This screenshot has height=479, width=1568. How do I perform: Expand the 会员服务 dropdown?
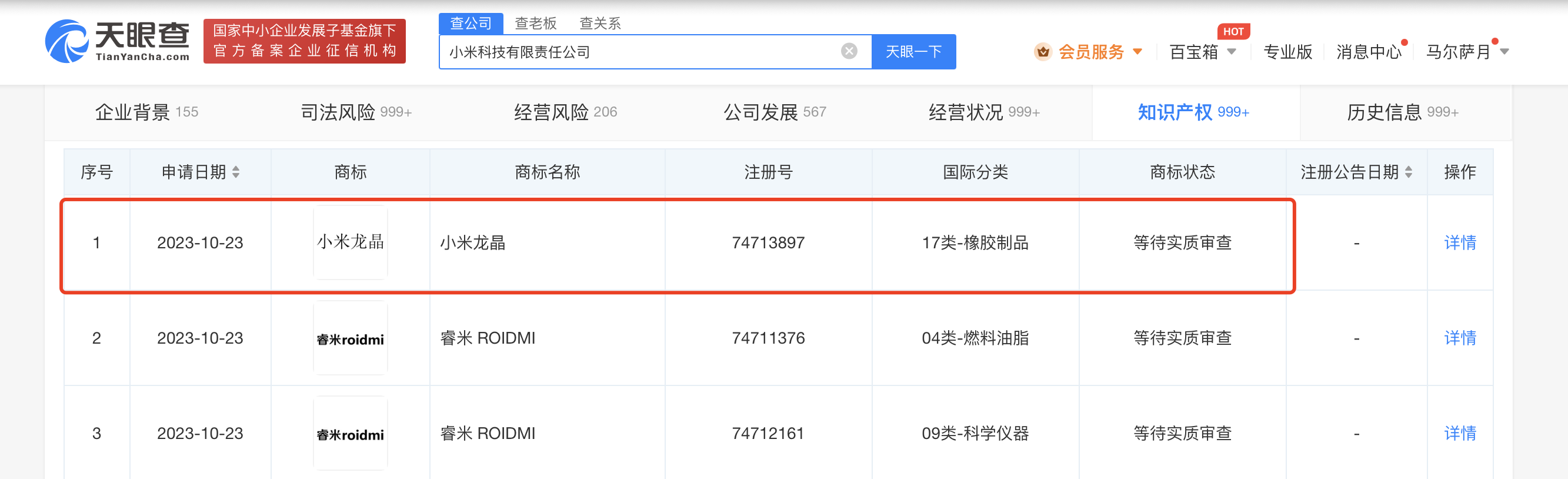click(x=1137, y=52)
